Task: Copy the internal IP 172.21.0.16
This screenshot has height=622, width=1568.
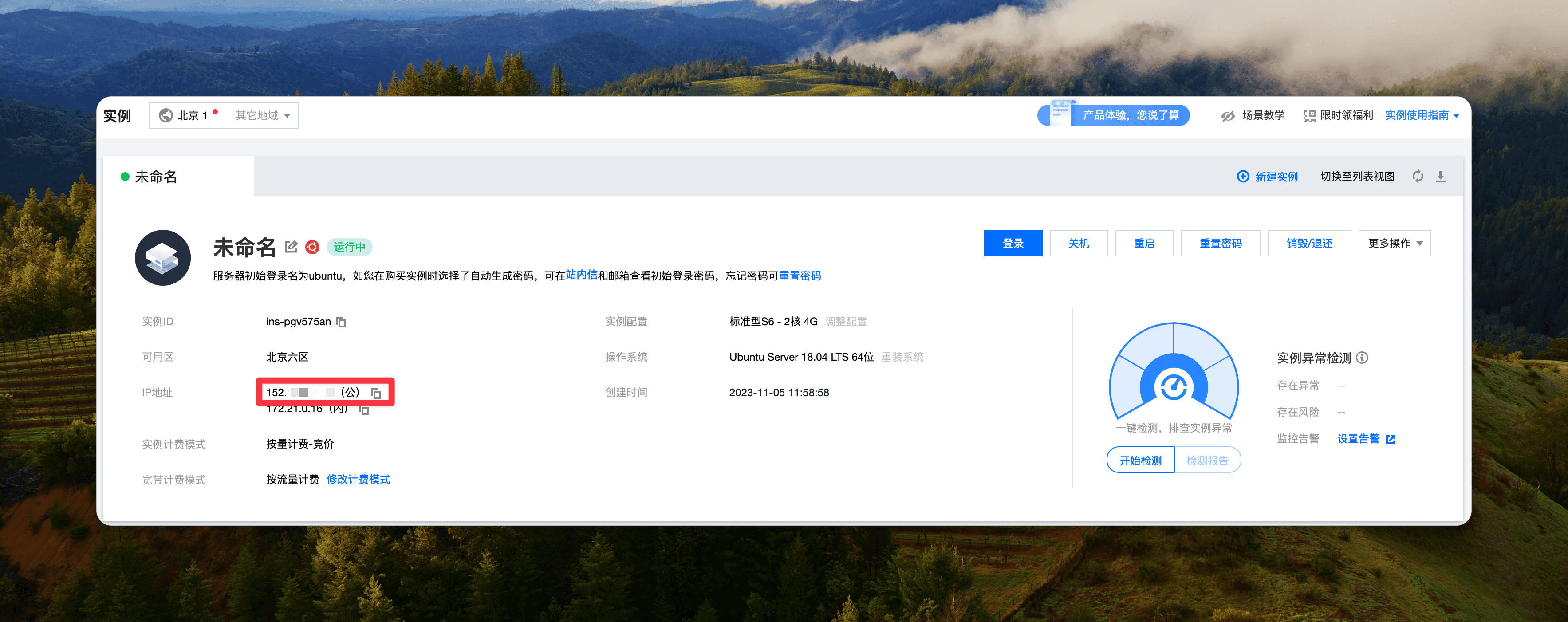Action: click(364, 410)
